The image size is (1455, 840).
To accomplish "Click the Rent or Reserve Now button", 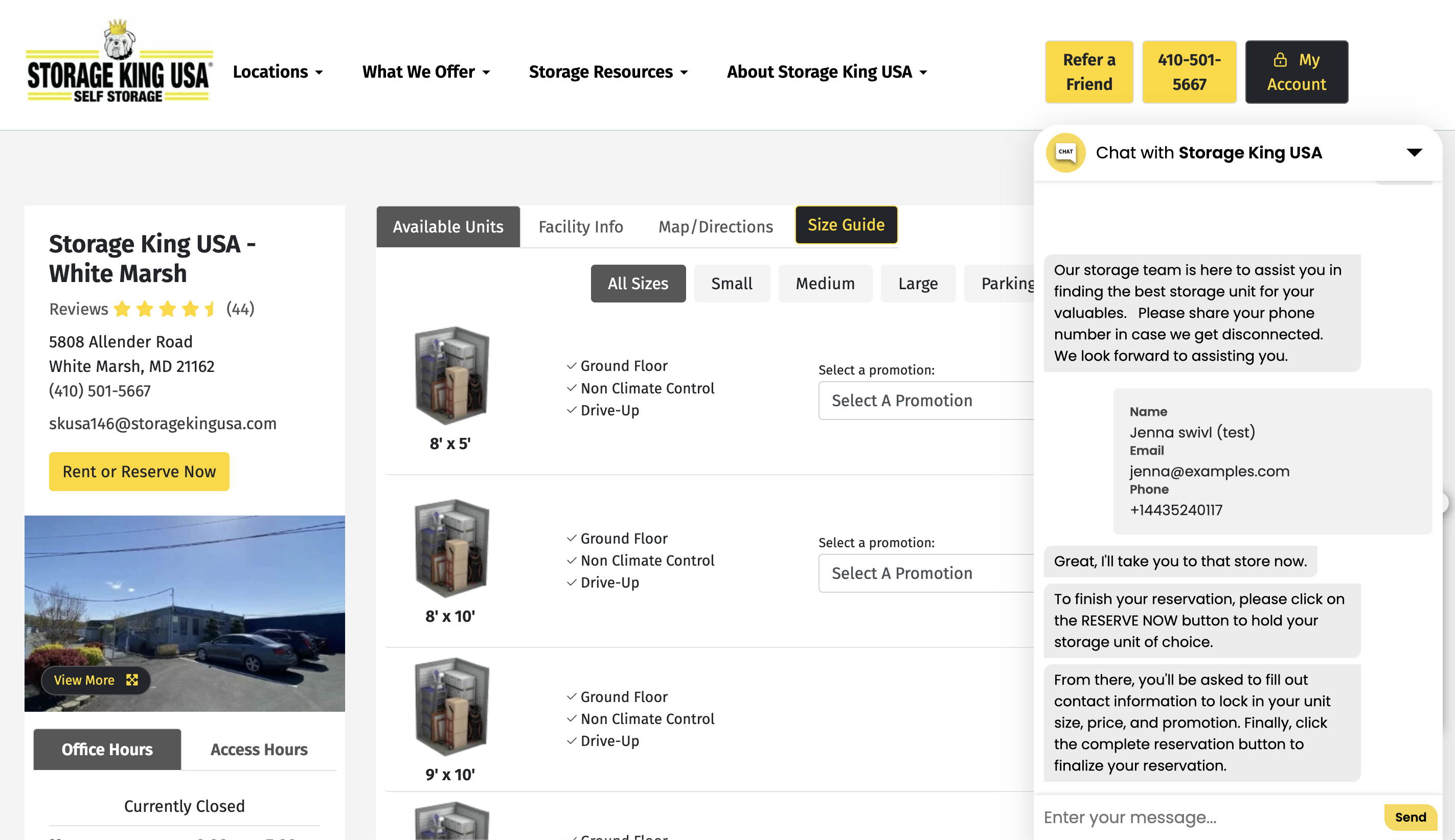I will pos(139,471).
